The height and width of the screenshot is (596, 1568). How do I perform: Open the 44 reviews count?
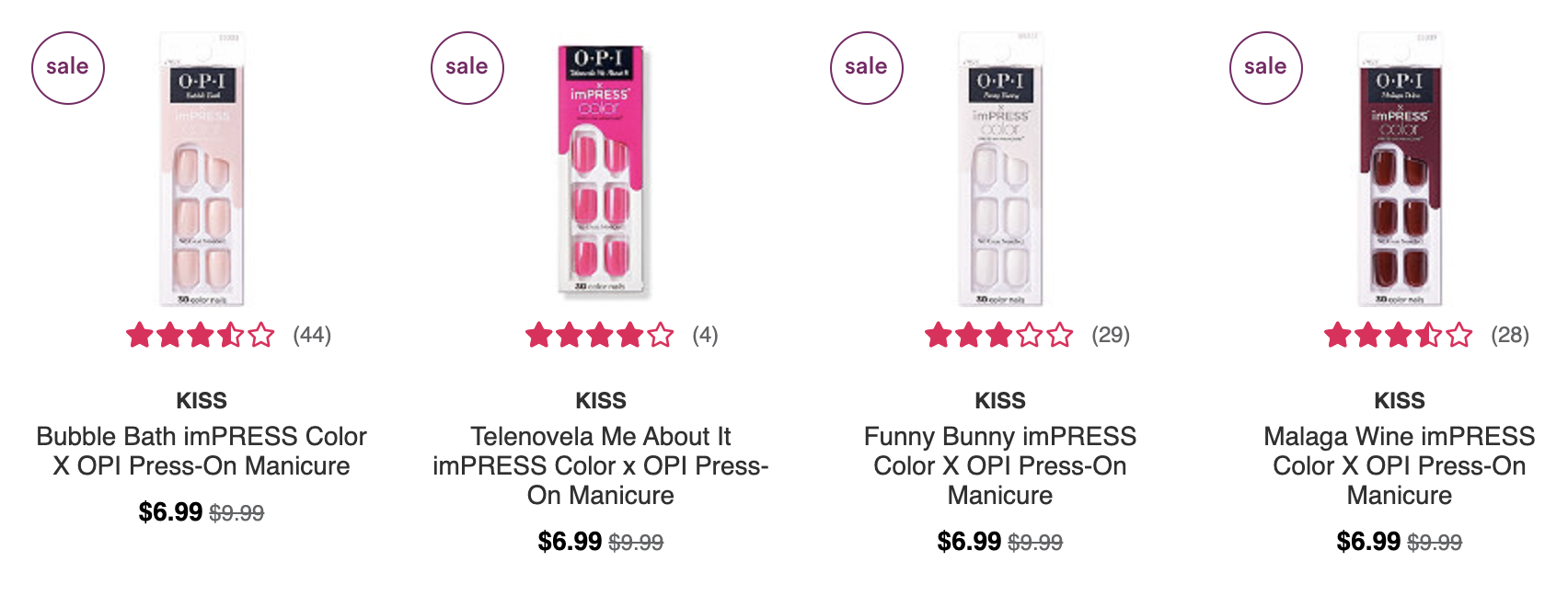[x=312, y=335]
